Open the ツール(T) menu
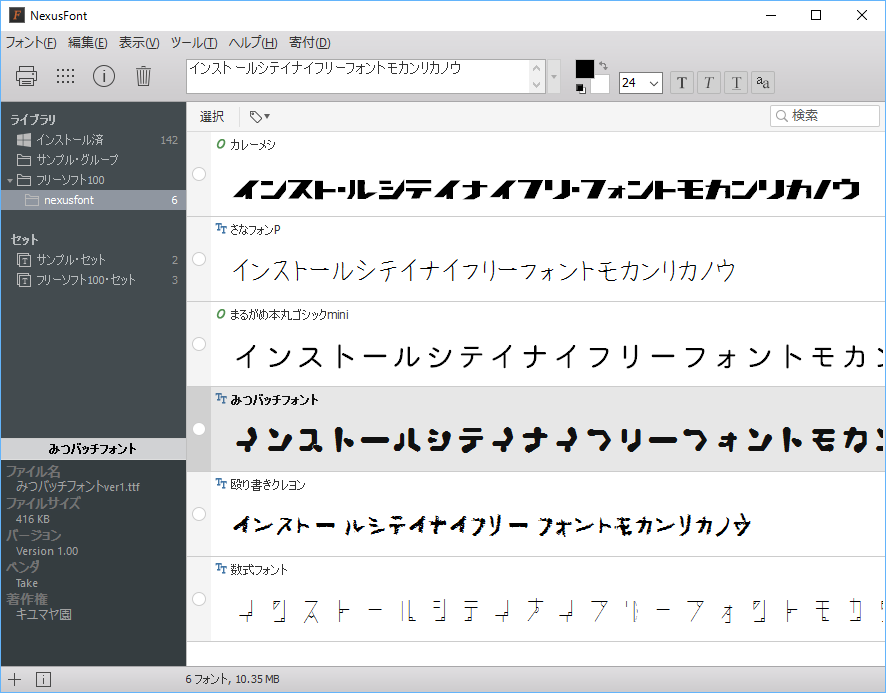Image resolution: width=886 pixels, height=693 pixels. (x=193, y=43)
